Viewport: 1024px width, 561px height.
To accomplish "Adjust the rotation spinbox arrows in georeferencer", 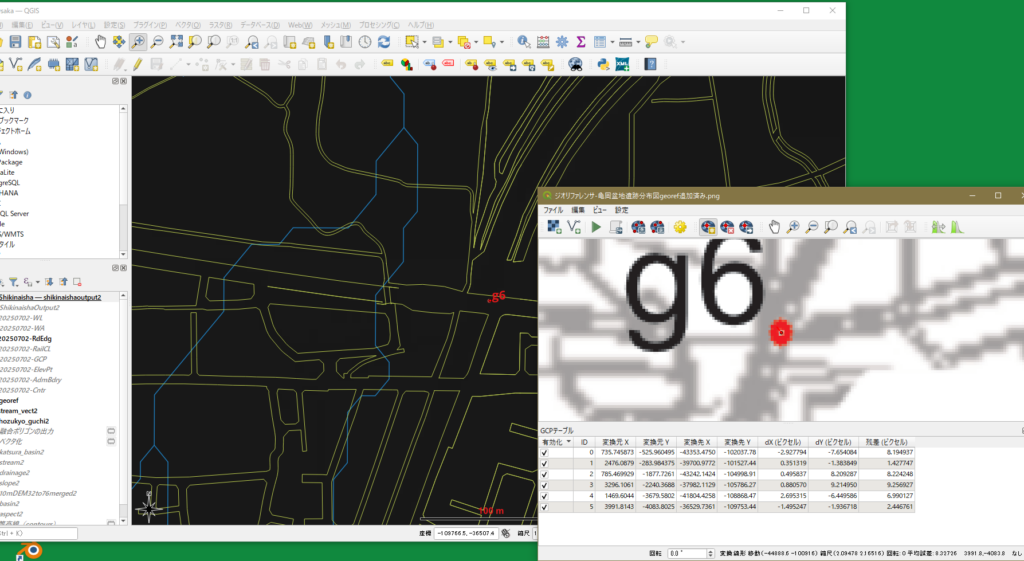I will point(709,552).
